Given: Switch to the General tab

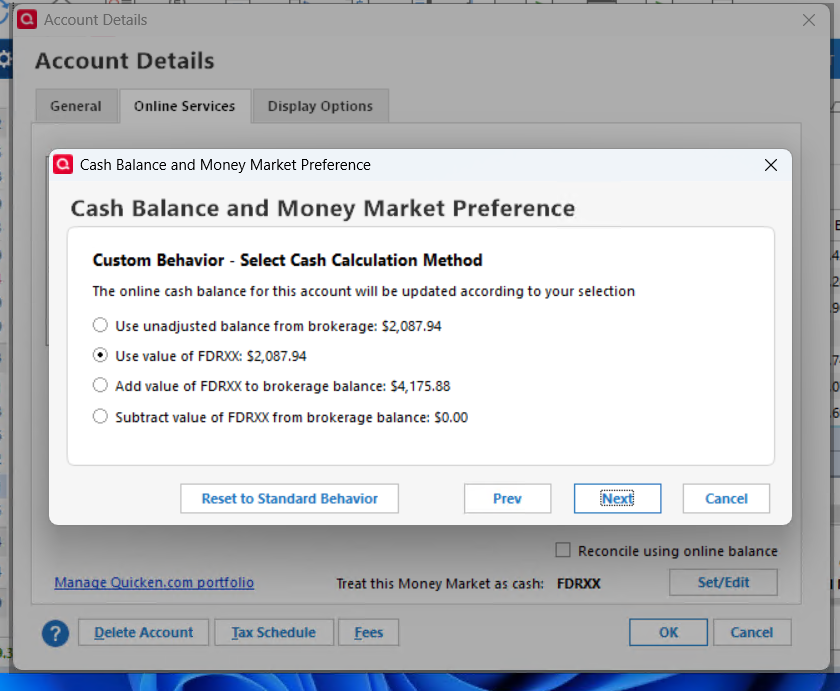Looking at the screenshot, I should tap(76, 106).
